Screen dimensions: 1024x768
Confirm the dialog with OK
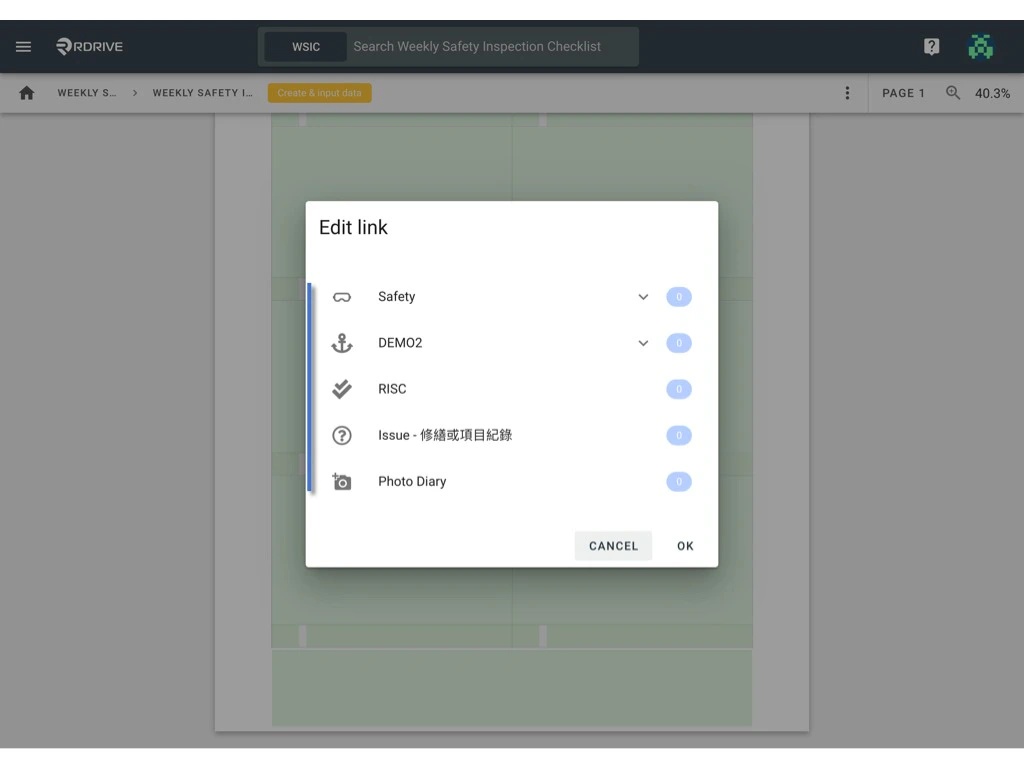pos(685,545)
